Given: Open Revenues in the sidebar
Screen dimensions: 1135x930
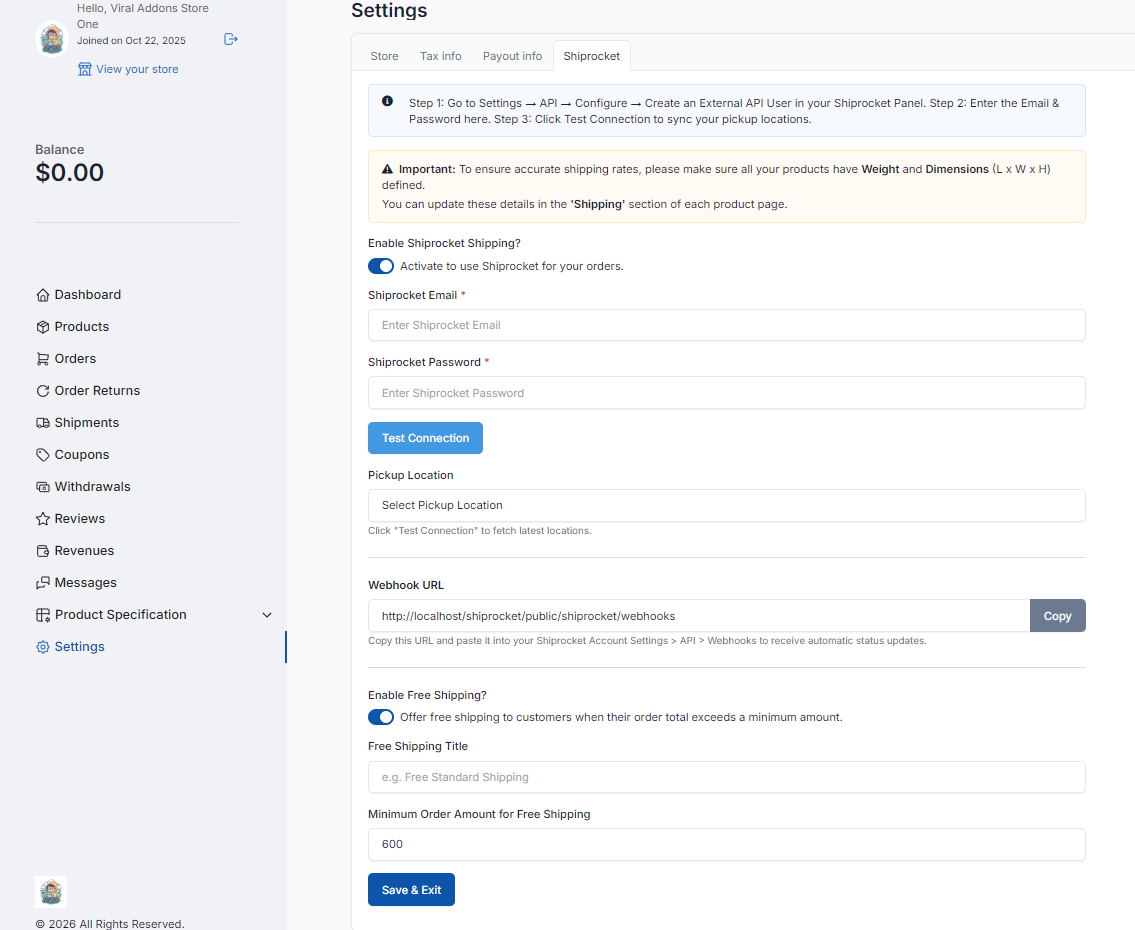Looking at the screenshot, I should pos(84,551).
